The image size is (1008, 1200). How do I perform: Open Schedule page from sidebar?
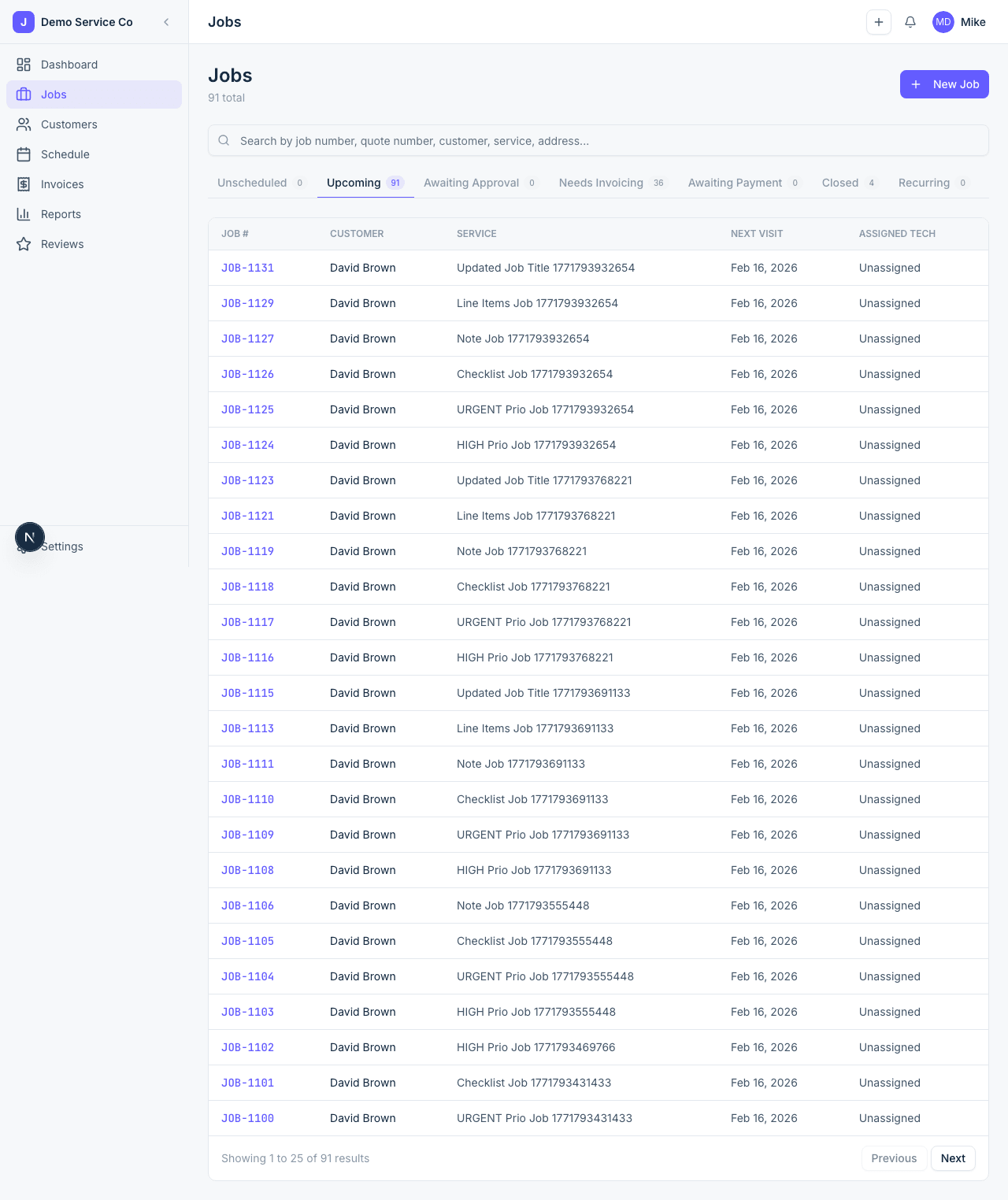click(x=94, y=154)
